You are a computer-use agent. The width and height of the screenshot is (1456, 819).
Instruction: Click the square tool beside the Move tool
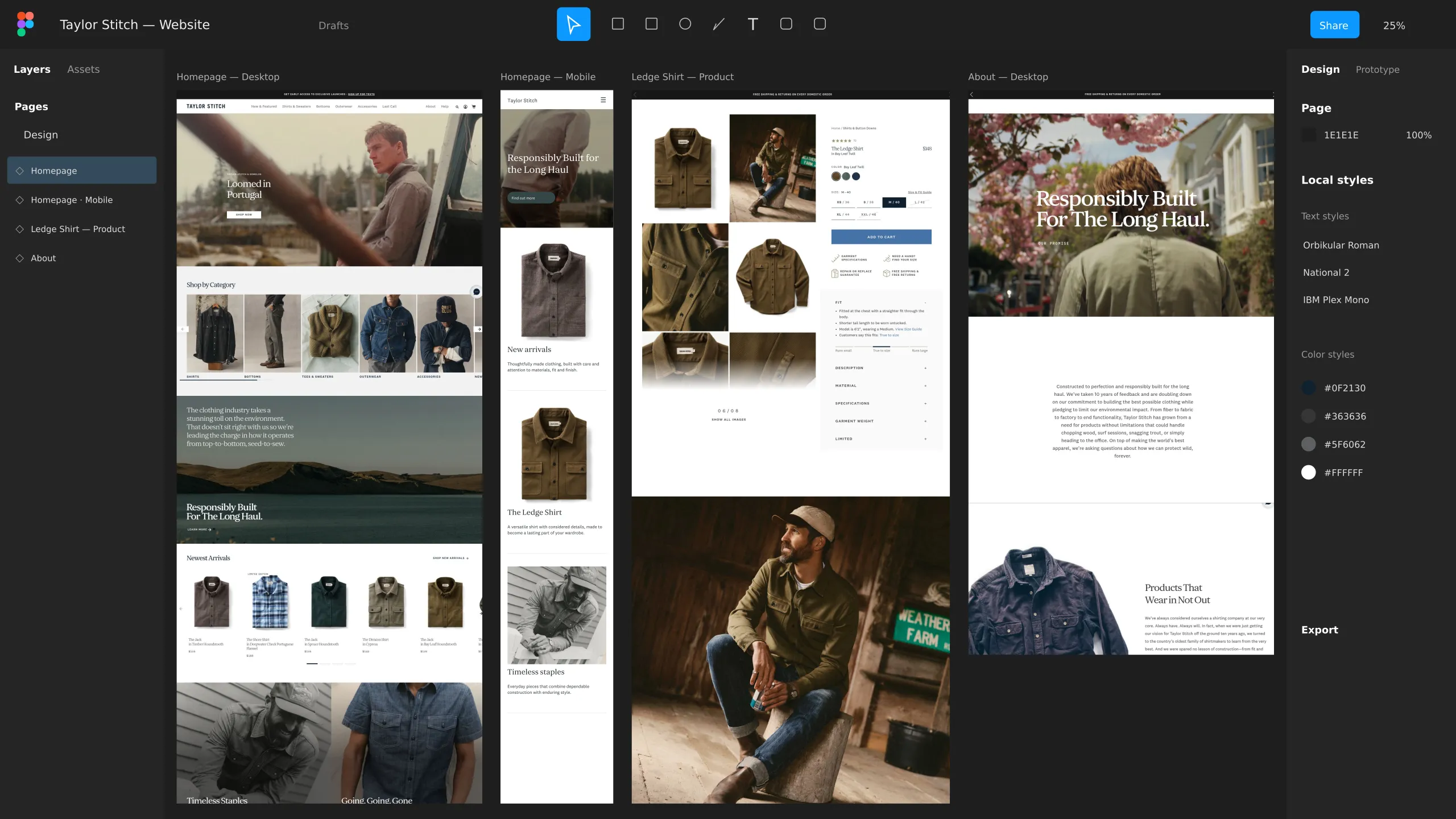pyautogui.click(x=618, y=24)
